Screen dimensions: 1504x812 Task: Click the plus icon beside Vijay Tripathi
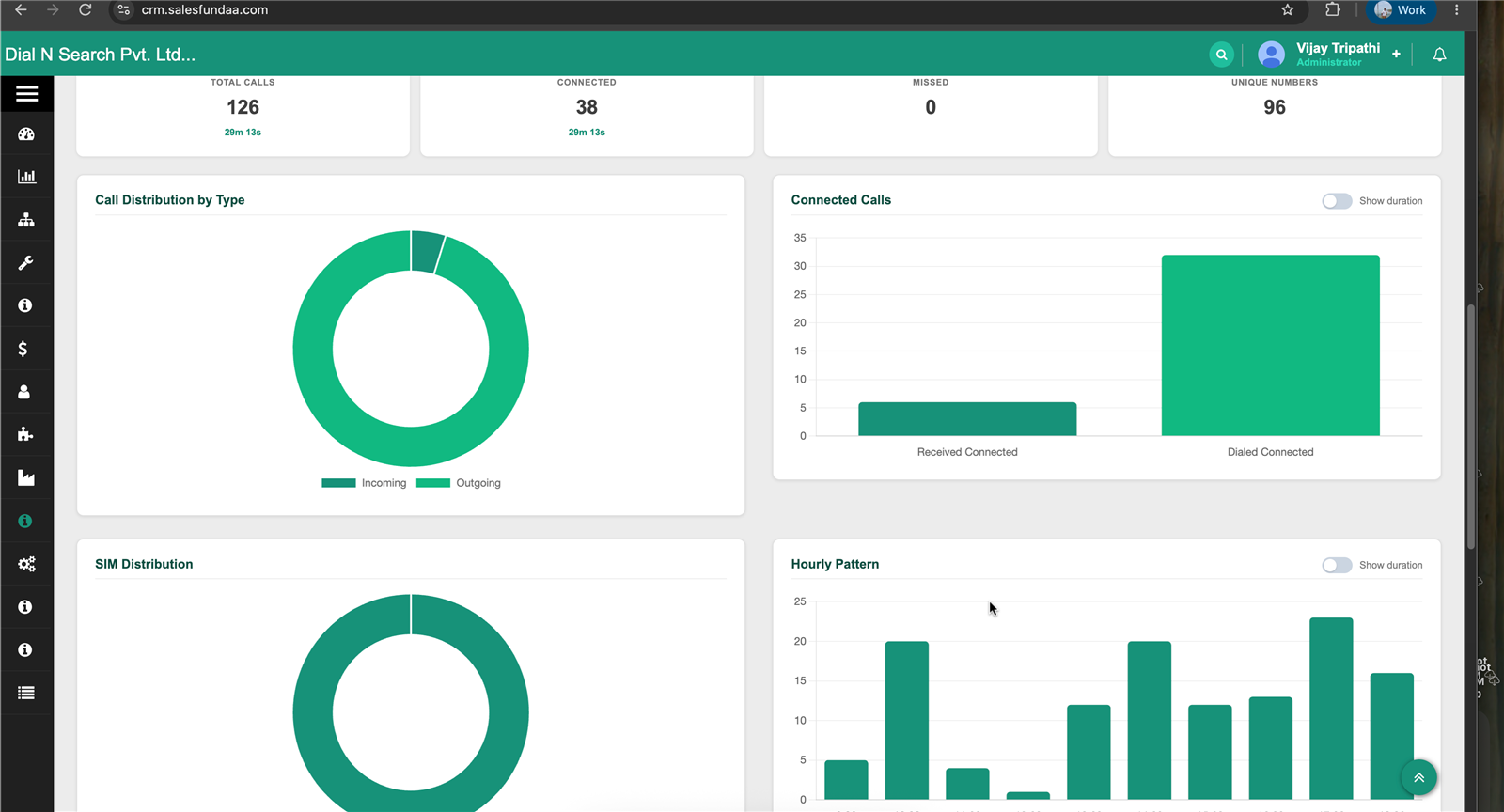1396,54
